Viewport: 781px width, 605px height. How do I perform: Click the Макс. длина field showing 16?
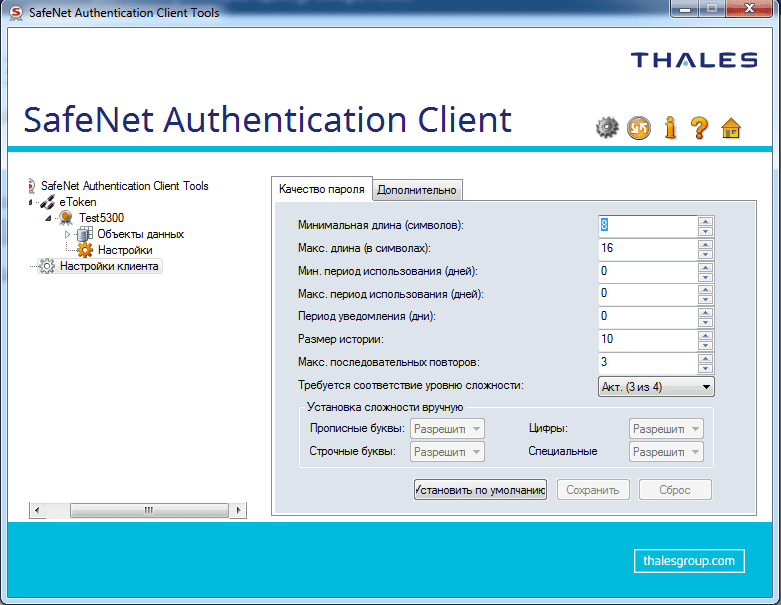[648, 248]
